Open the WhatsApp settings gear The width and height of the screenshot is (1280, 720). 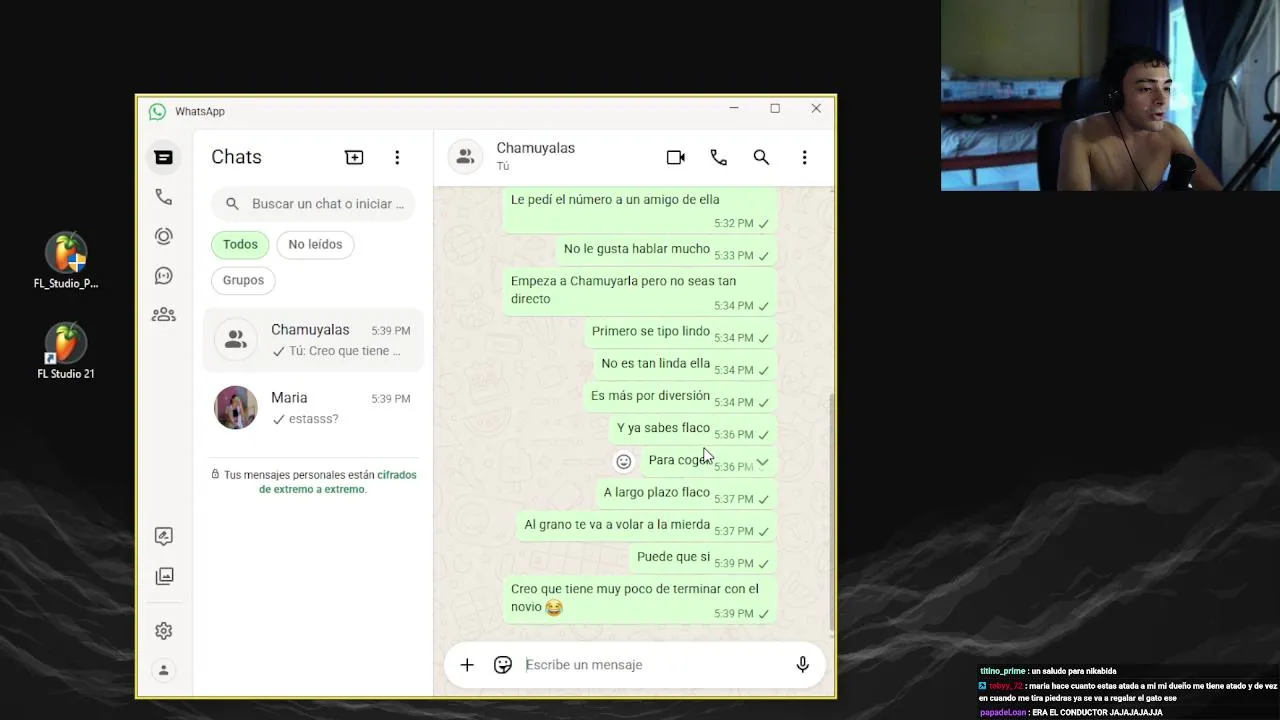(164, 631)
